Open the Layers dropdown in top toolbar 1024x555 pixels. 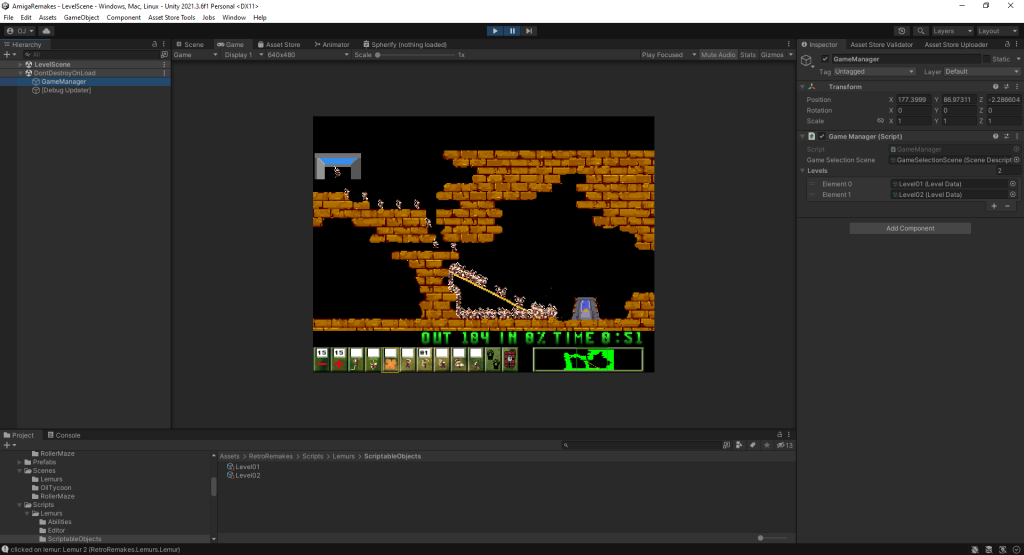[x=952, y=31]
